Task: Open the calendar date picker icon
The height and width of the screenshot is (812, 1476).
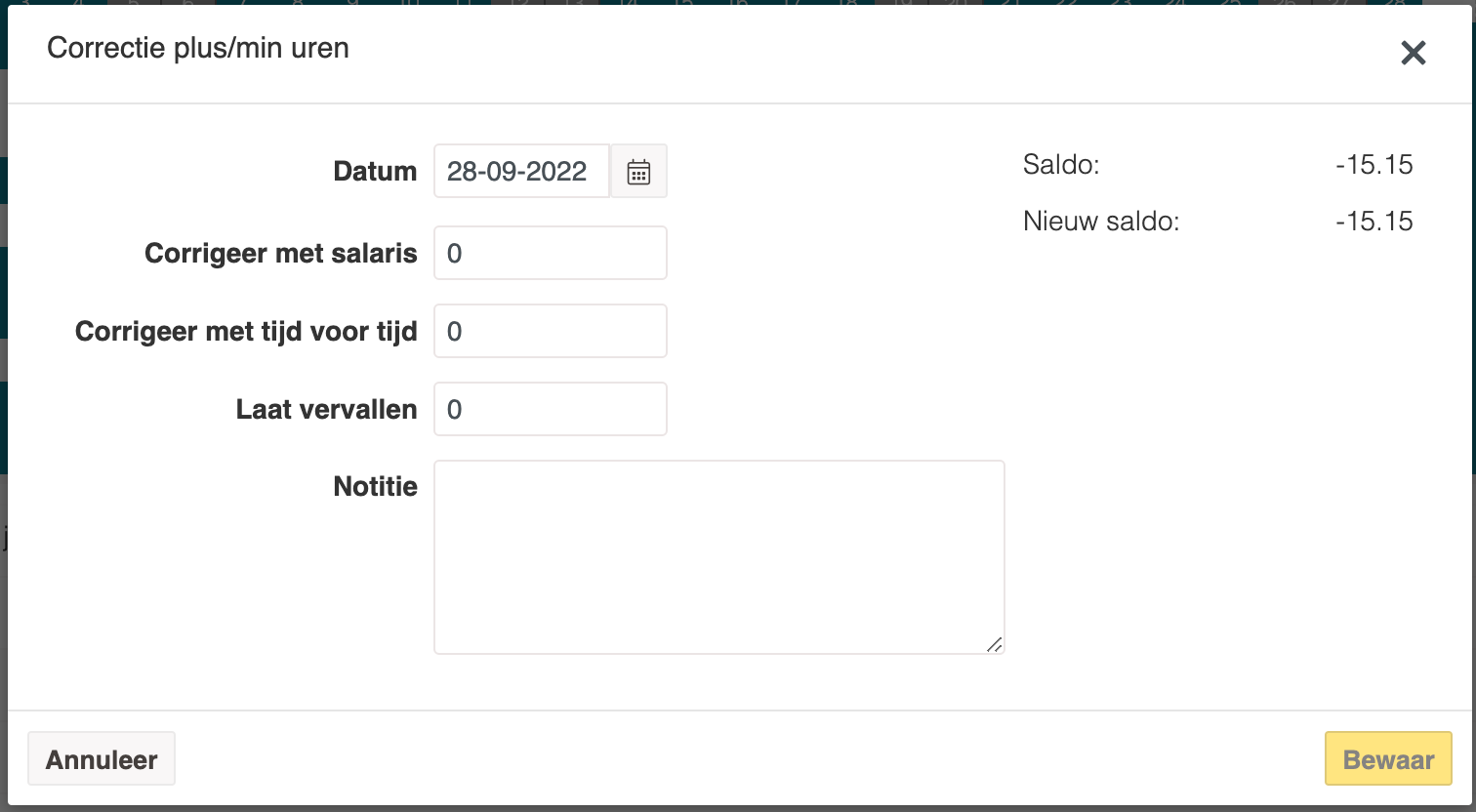Action: [639, 172]
